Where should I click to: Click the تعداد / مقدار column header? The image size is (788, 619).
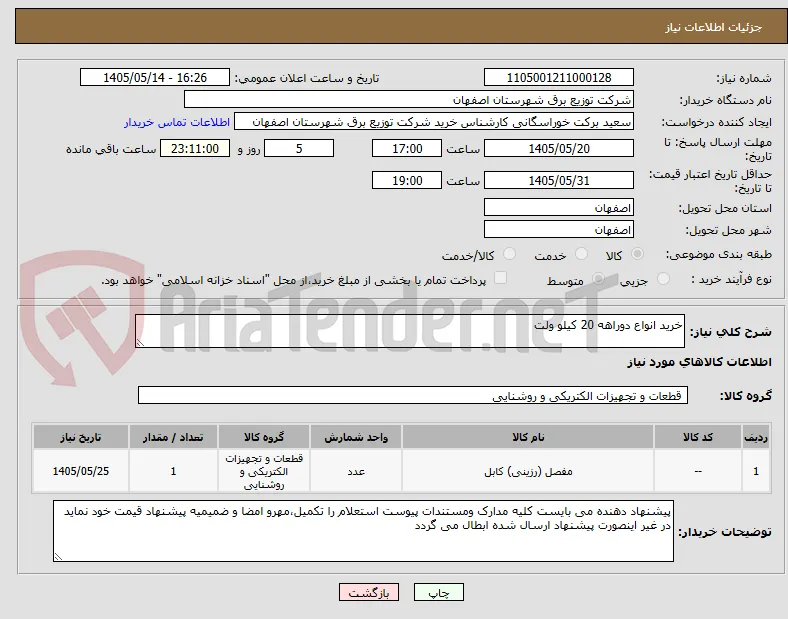coord(173,437)
